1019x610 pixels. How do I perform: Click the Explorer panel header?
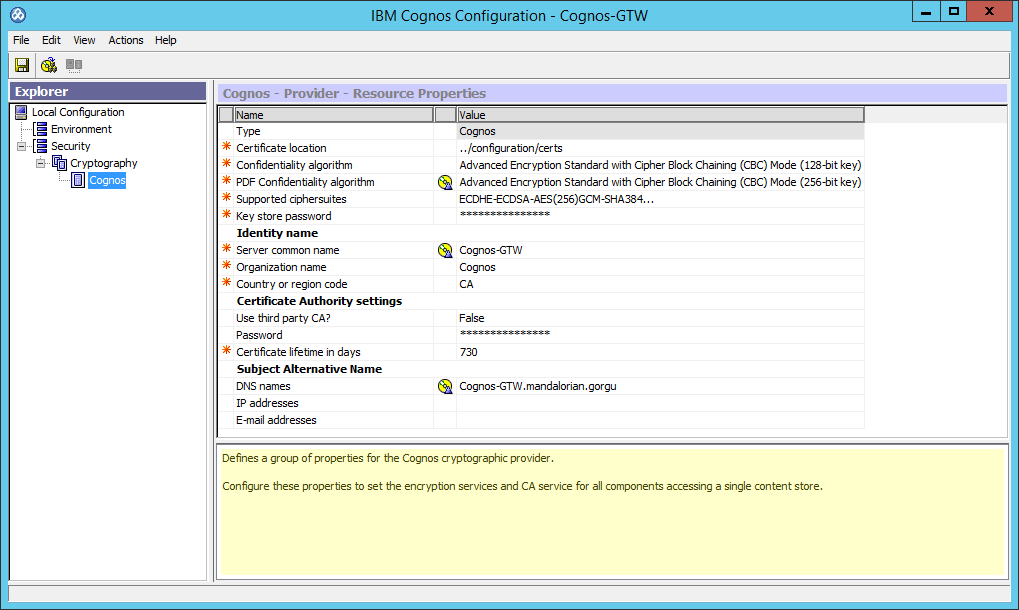pyautogui.click(x=108, y=92)
